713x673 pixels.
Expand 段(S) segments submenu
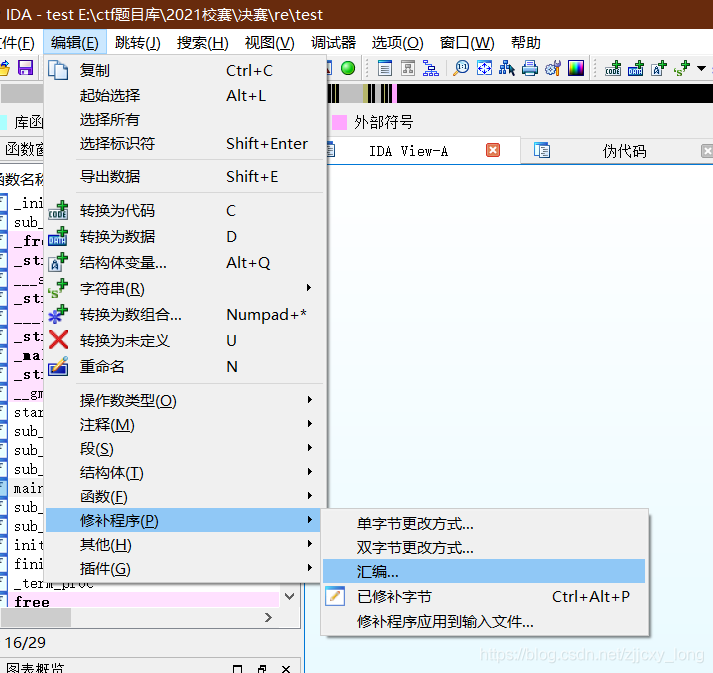(x=186, y=448)
